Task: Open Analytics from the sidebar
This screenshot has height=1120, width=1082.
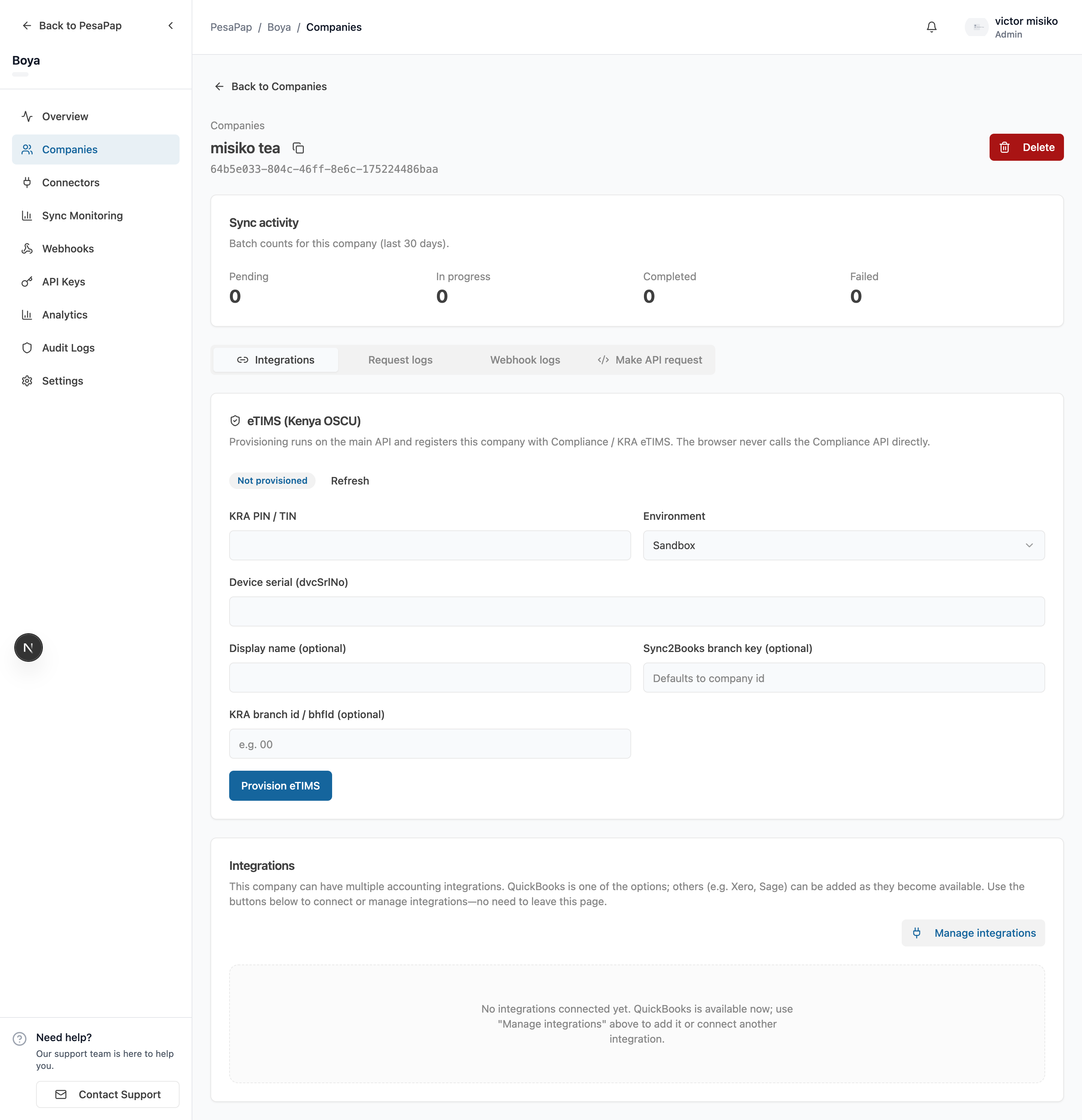Action: [x=95, y=315]
